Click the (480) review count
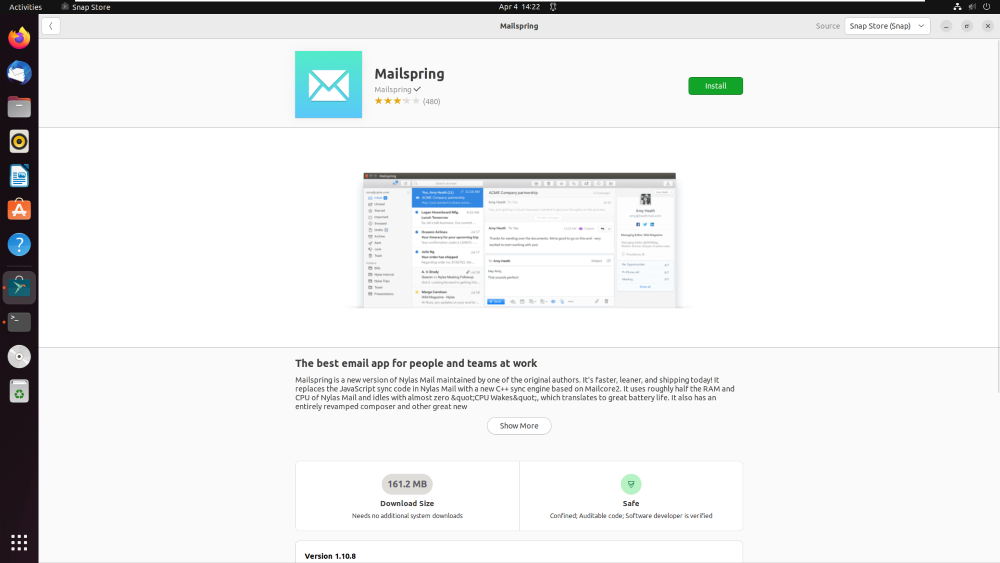This screenshot has width=1000, height=563. coord(431,101)
